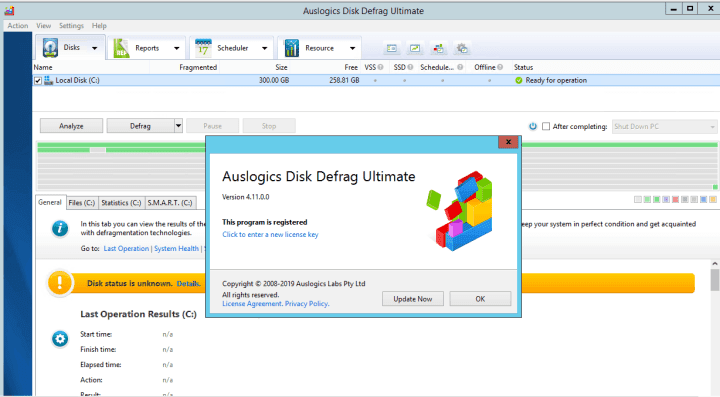Expand the Disks dropdown arrow
The height and width of the screenshot is (397, 720).
pyautogui.click(x=95, y=48)
